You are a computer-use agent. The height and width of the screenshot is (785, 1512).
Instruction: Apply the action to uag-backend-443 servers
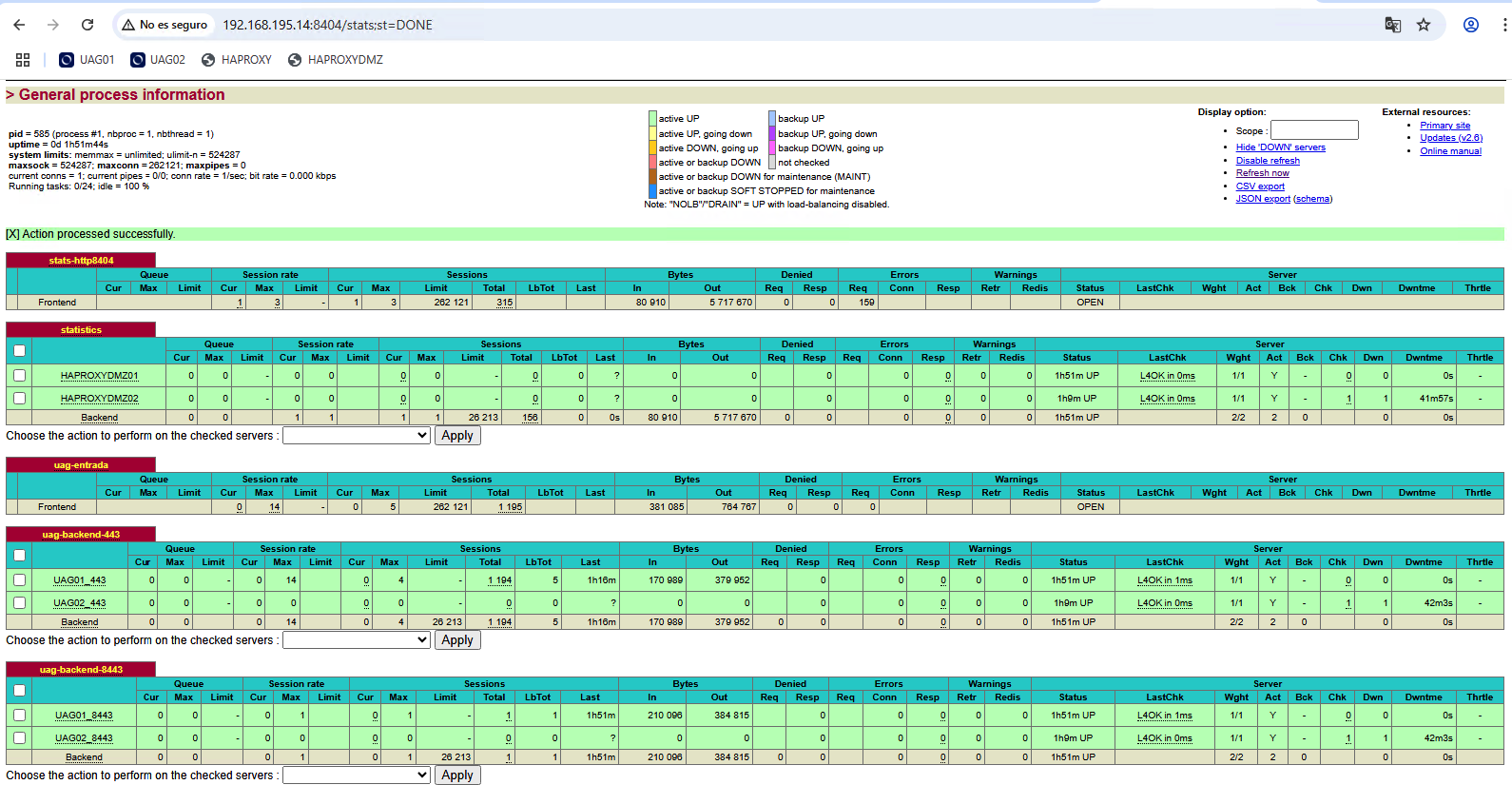(x=457, y=640)
